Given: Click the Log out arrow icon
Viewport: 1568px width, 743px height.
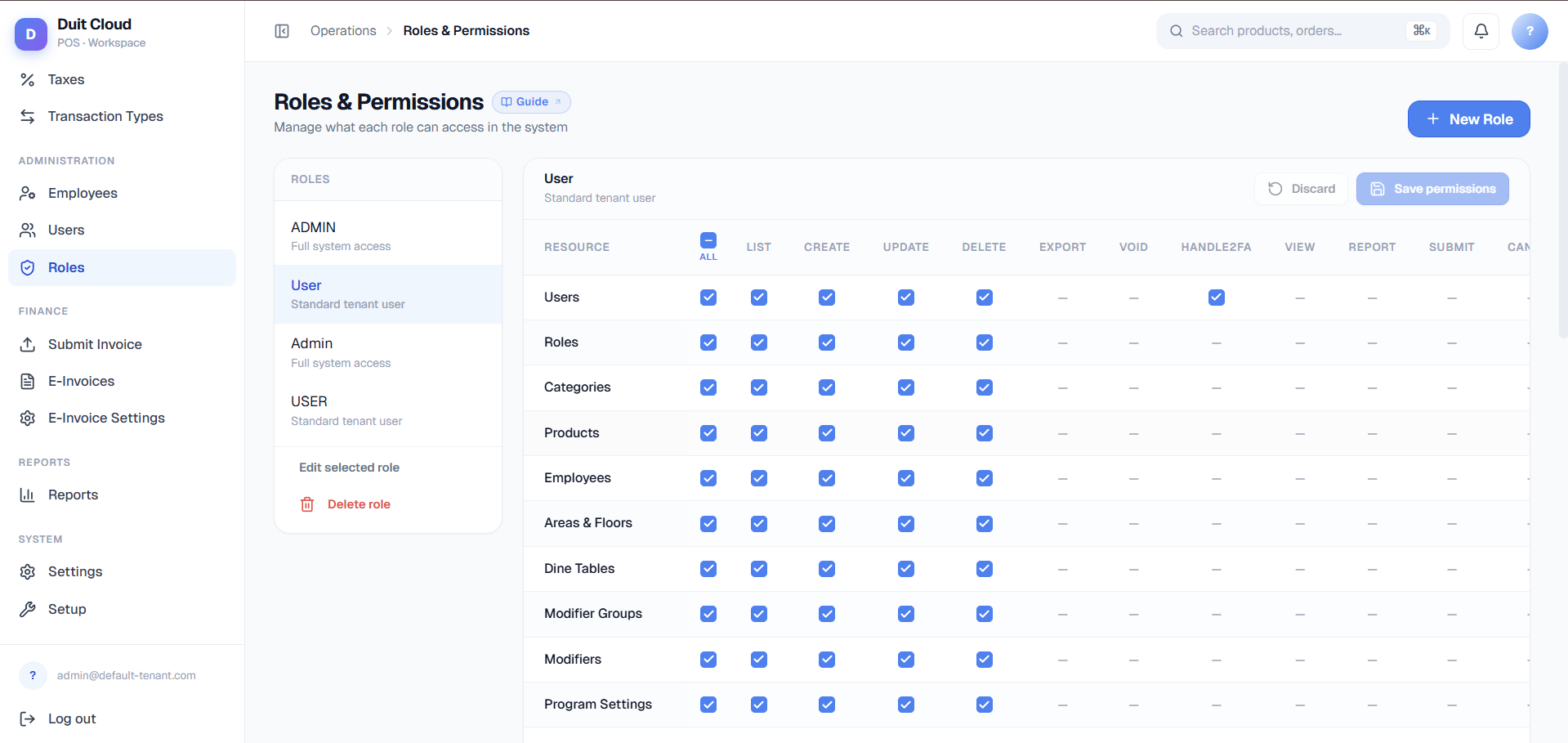Looking at the screenshot, I should [x=28, y=718].
